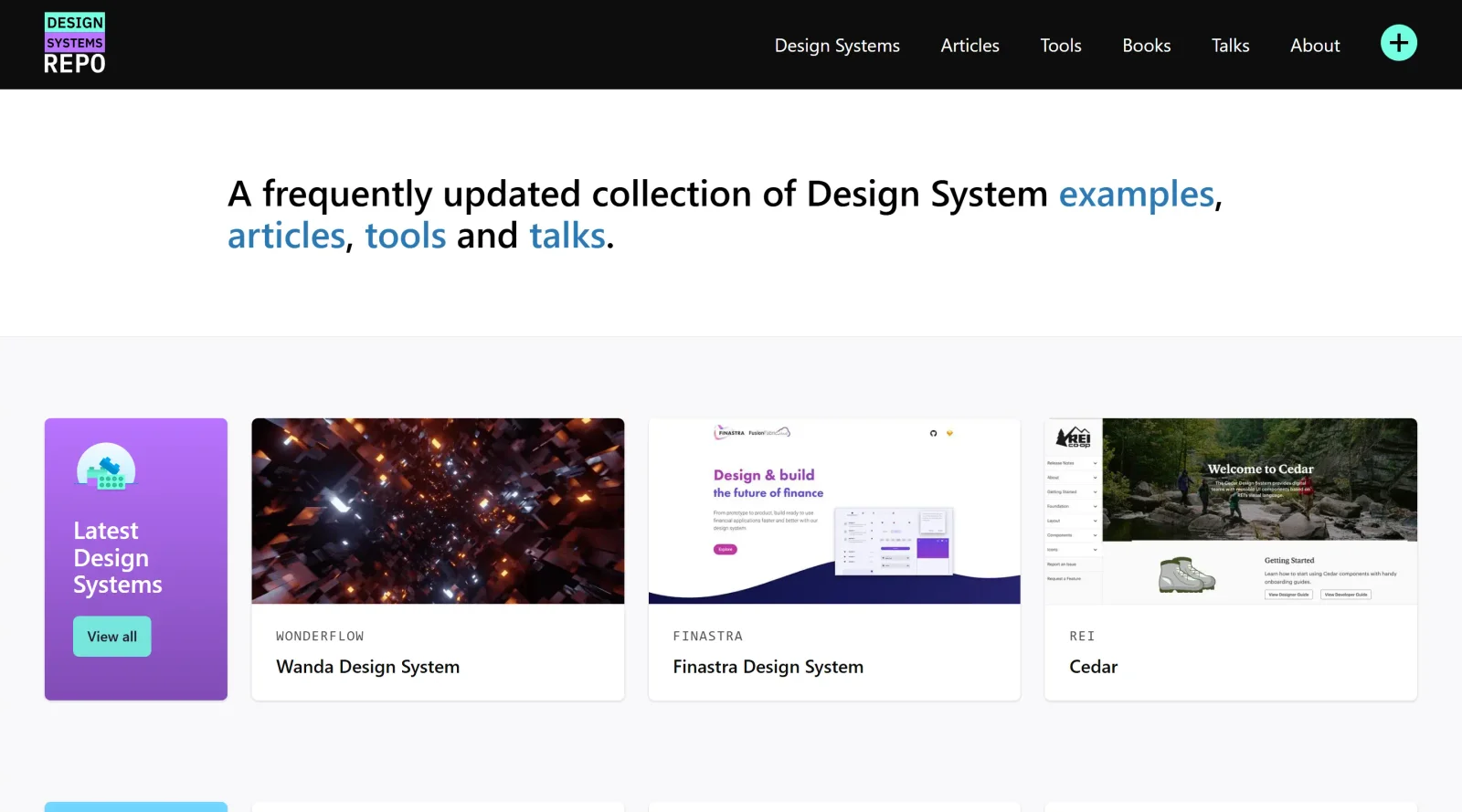This screenshot has width=1462, height=812.
Task: Click the Design Systems Repo logo
Action: click(75, 44)
